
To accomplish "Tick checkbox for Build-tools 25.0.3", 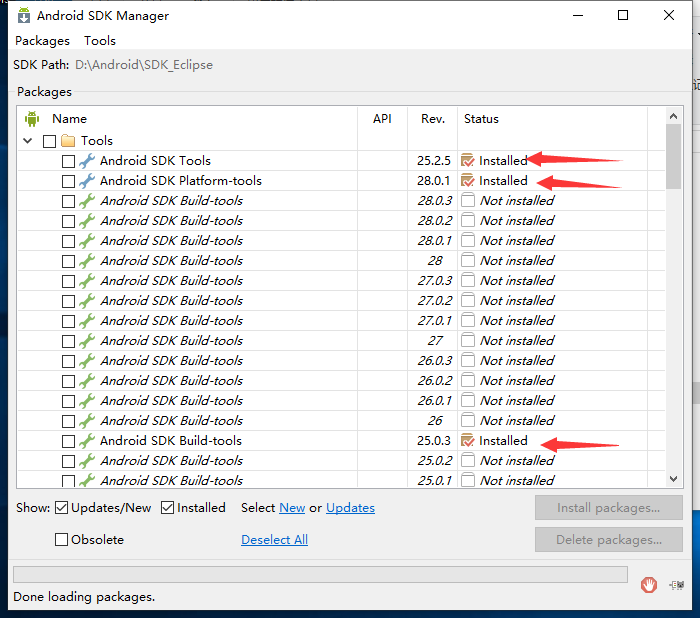I will click(x=68, y=441).
